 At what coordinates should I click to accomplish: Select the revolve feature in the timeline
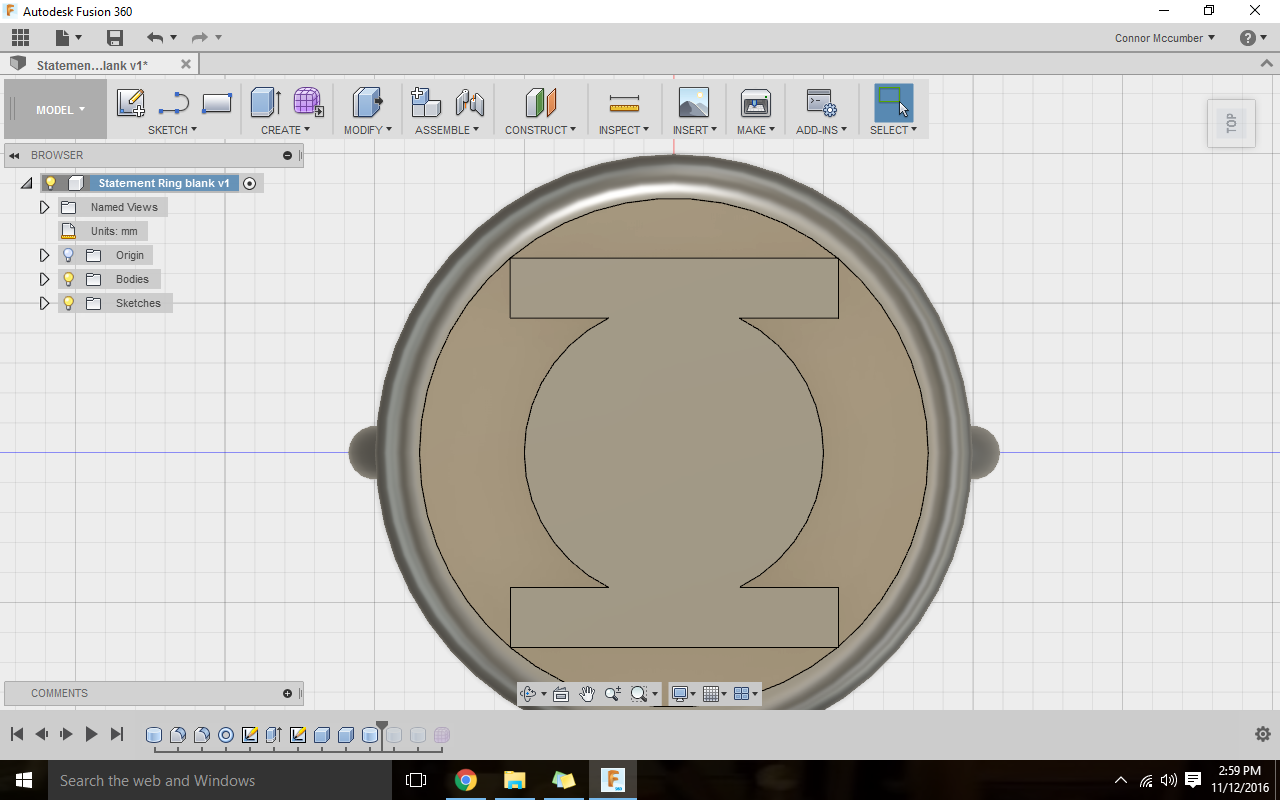(x=226, y=735)
